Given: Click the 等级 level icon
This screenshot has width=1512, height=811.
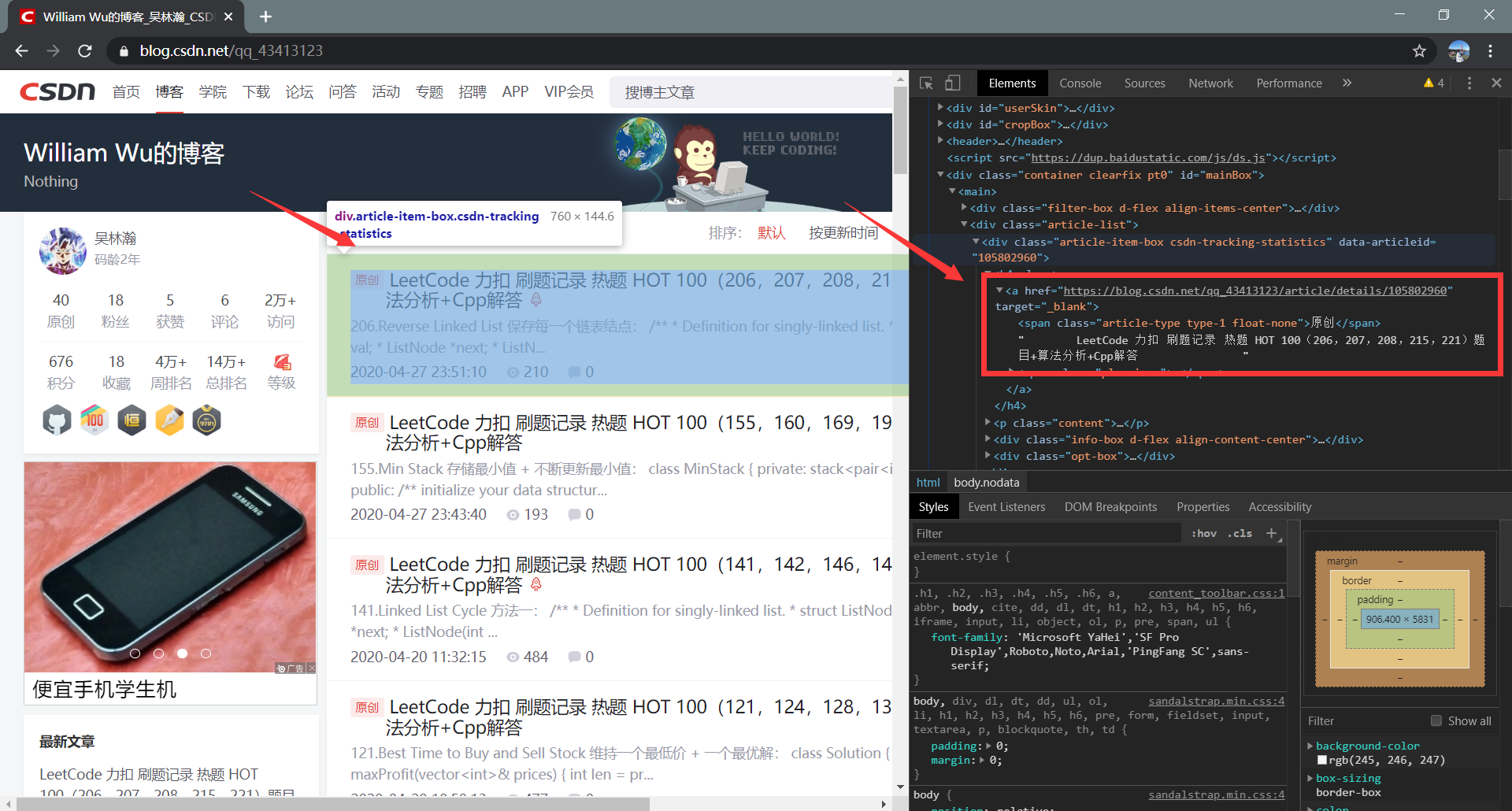Looking at the screenshot, I should pos(282,362).
